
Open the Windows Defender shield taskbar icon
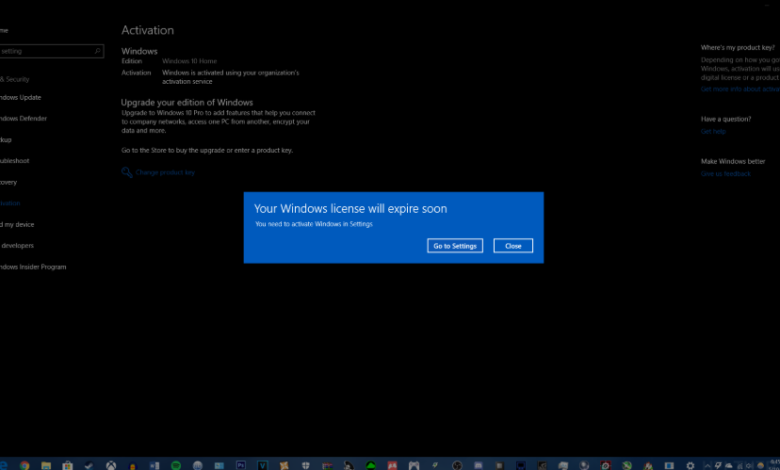point(305,466)
